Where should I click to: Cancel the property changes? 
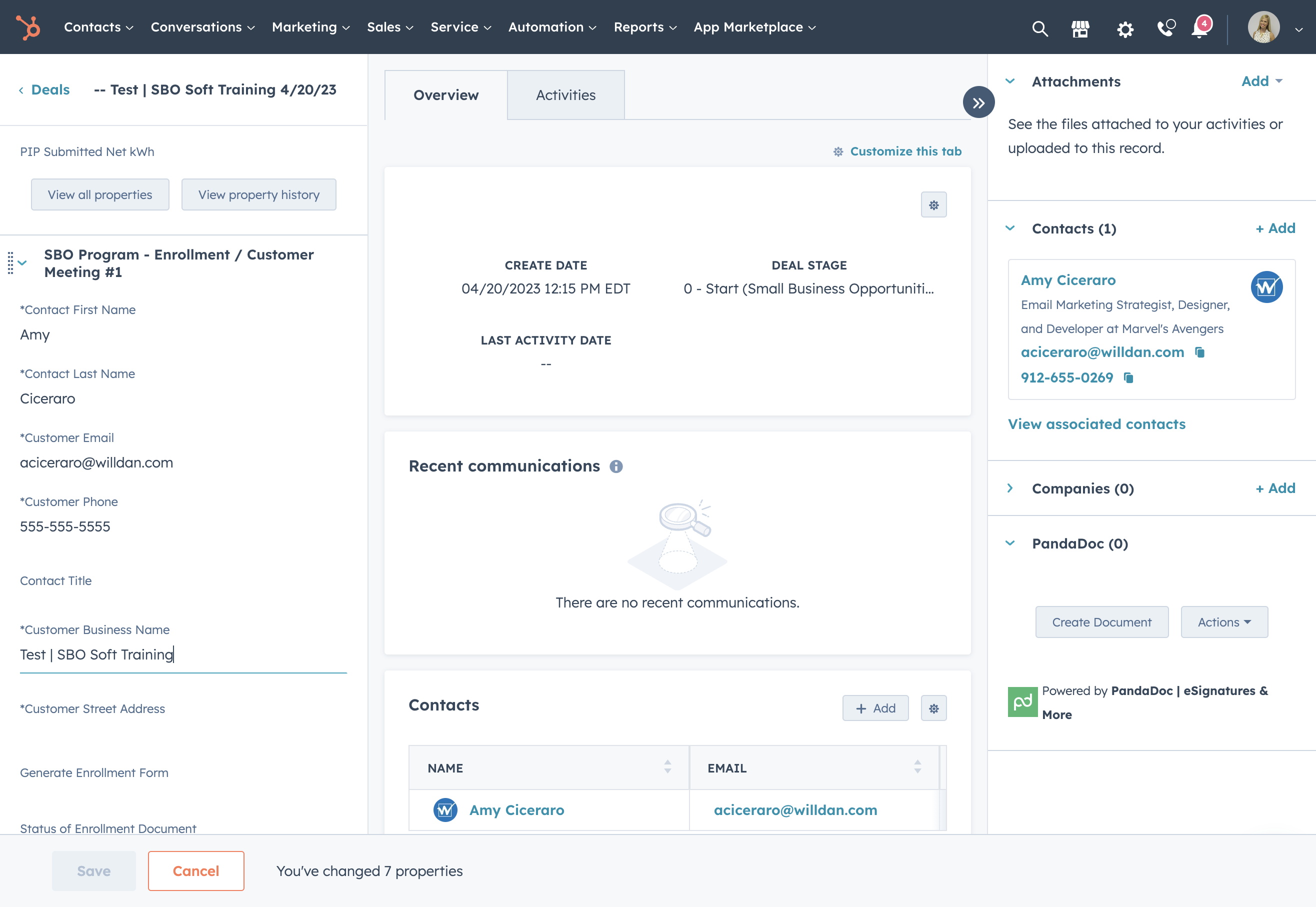(x=196, y=870)
